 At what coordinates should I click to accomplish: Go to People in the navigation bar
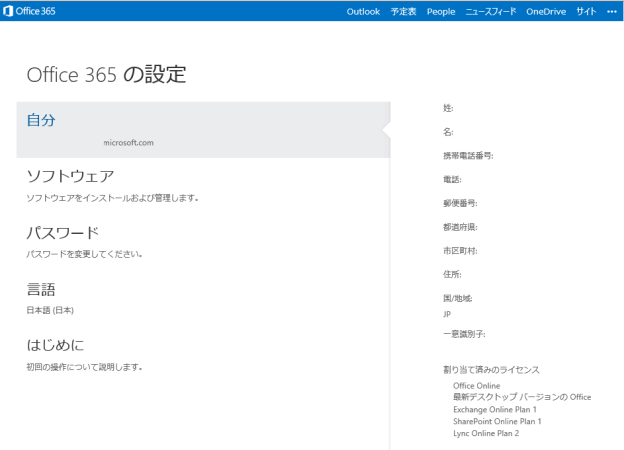coord(441,12)
